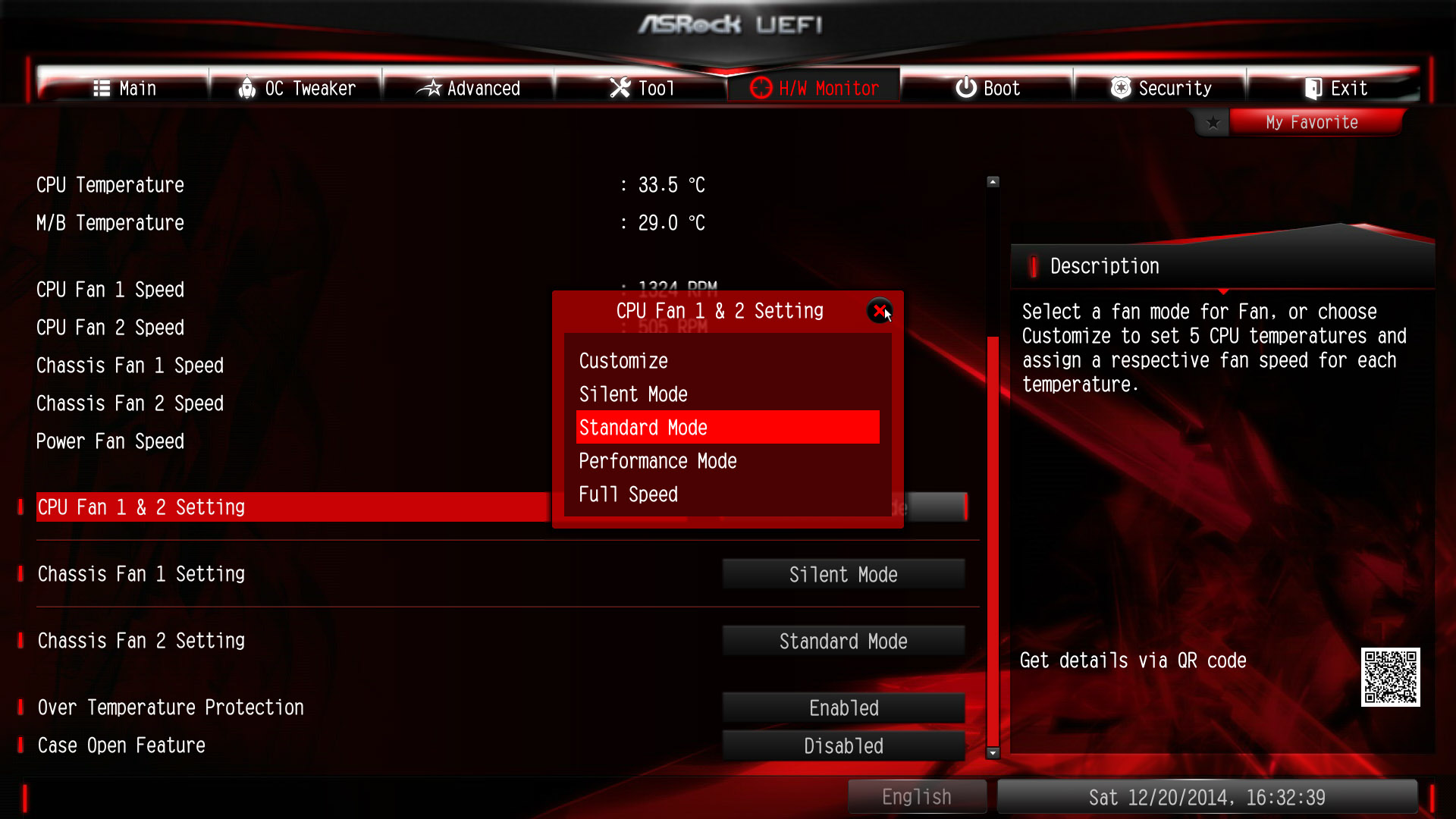Click the scrollbar down arrow

click(x=993, y=752)
